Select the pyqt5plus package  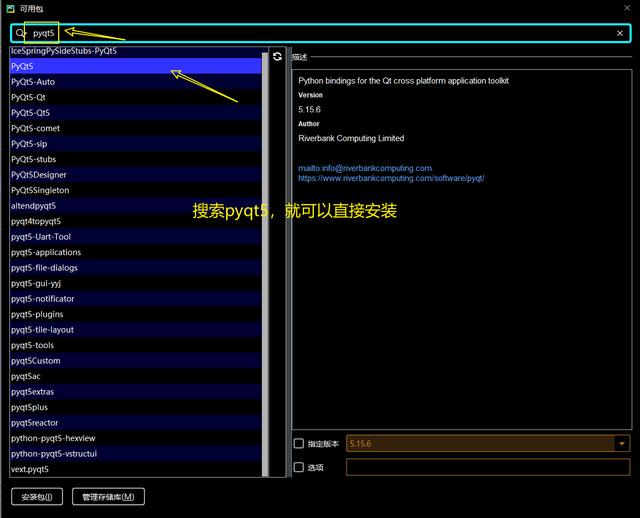tap(136, 407)
